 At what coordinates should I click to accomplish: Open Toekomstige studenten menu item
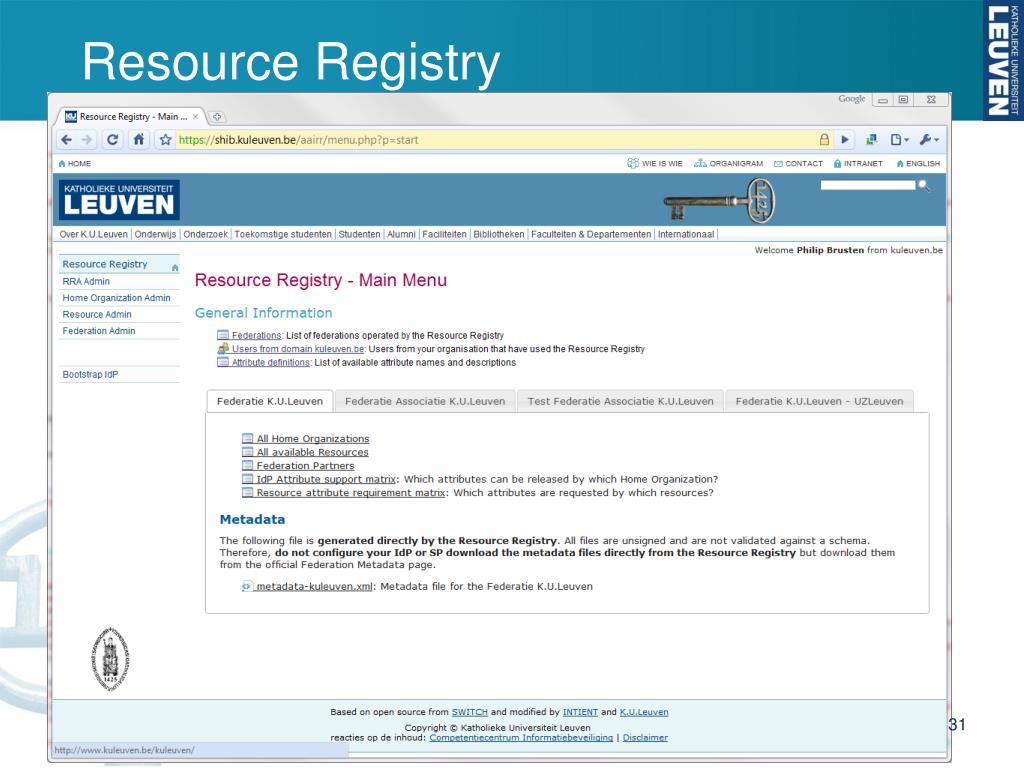(283, 234)
